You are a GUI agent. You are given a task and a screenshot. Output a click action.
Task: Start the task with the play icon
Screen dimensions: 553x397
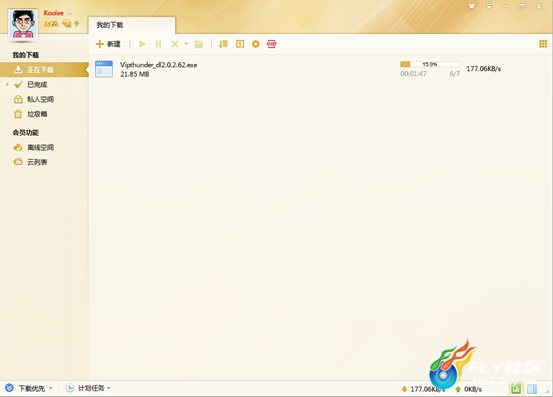142,44
